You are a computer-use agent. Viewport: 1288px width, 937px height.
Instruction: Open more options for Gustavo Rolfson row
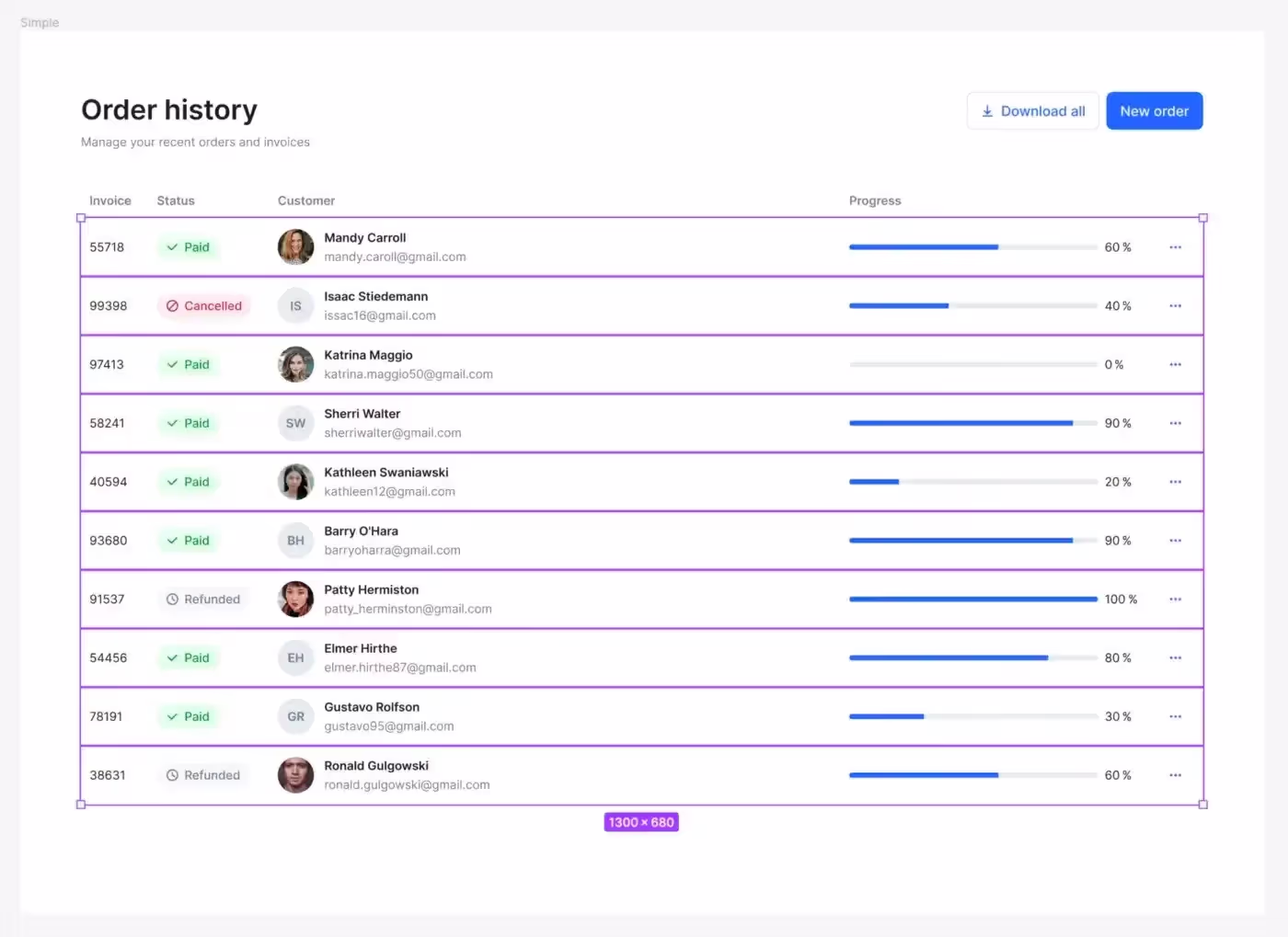(x=1175, y=717)
